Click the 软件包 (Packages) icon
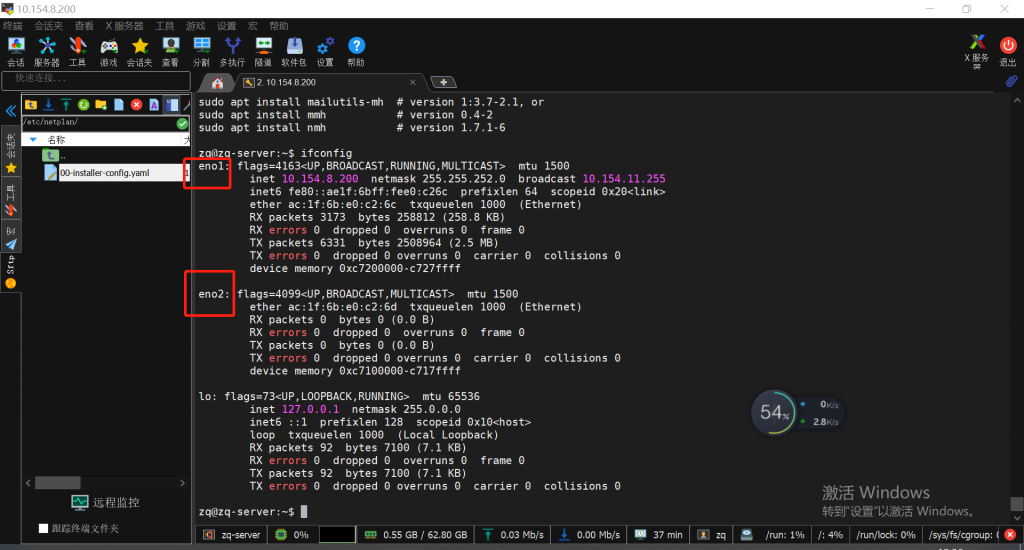The width and height of the screenshot is (1024, 550). coord(294,51)
